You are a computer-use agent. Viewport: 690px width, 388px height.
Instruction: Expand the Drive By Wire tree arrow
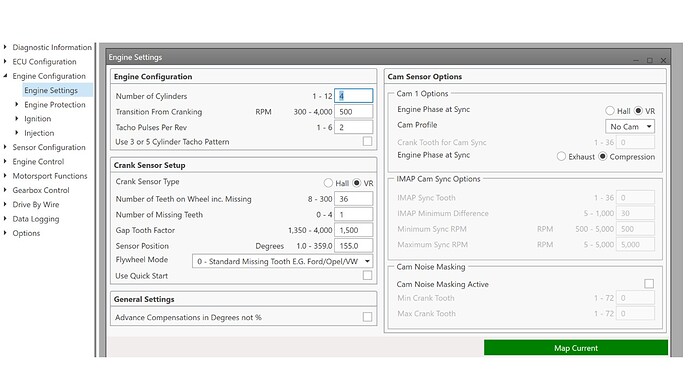[5, 204]
